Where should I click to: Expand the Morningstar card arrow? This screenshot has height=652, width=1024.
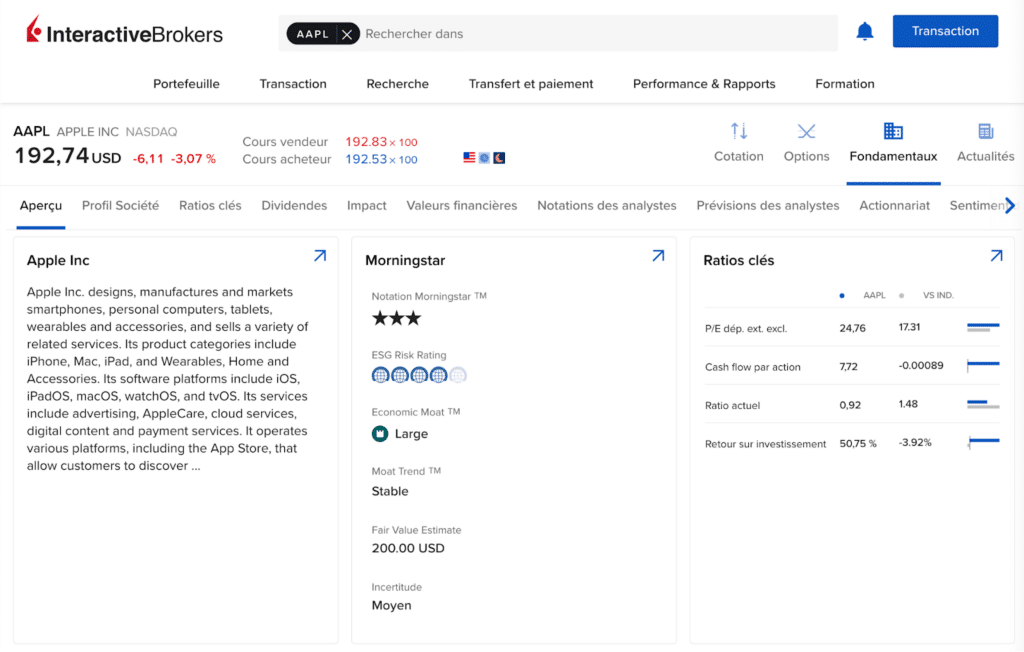[658, 256]
